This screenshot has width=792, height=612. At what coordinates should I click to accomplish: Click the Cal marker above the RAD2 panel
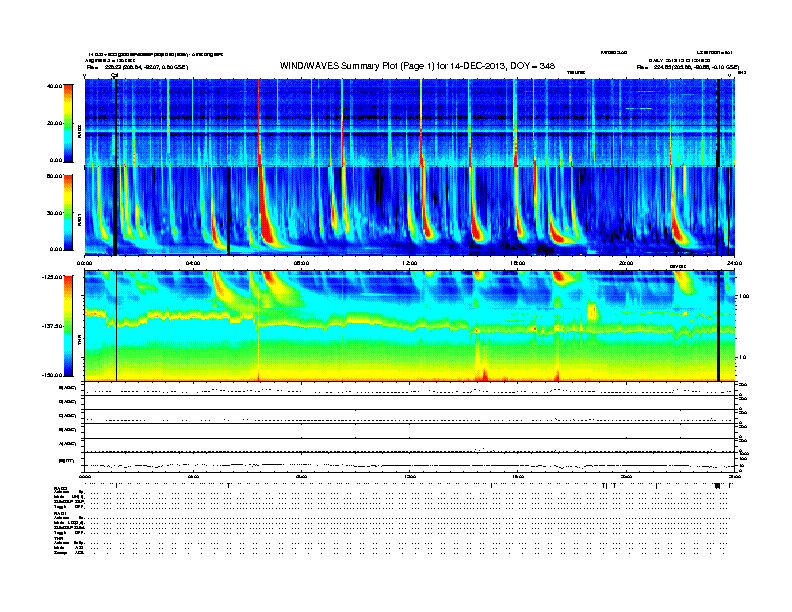pyautogui.click(x=115, y=75)
